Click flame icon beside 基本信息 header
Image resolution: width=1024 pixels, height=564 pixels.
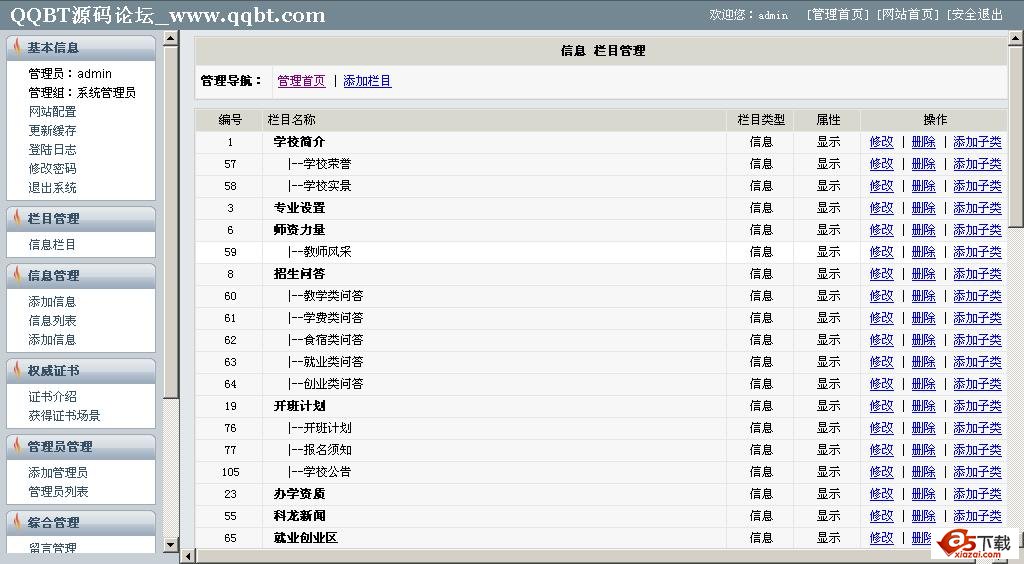(17, 48)
